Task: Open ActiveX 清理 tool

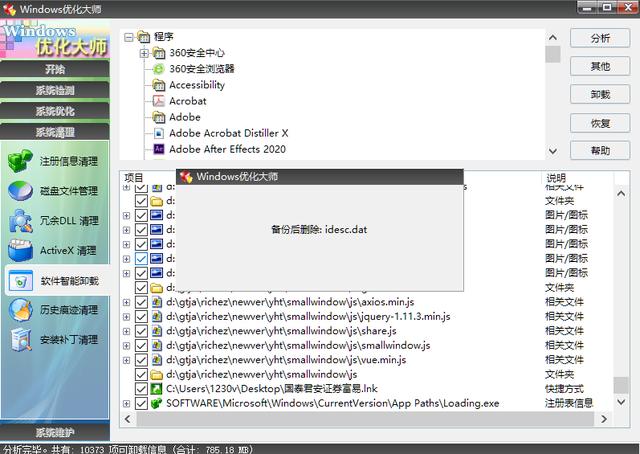Action: tap(54, 250)
